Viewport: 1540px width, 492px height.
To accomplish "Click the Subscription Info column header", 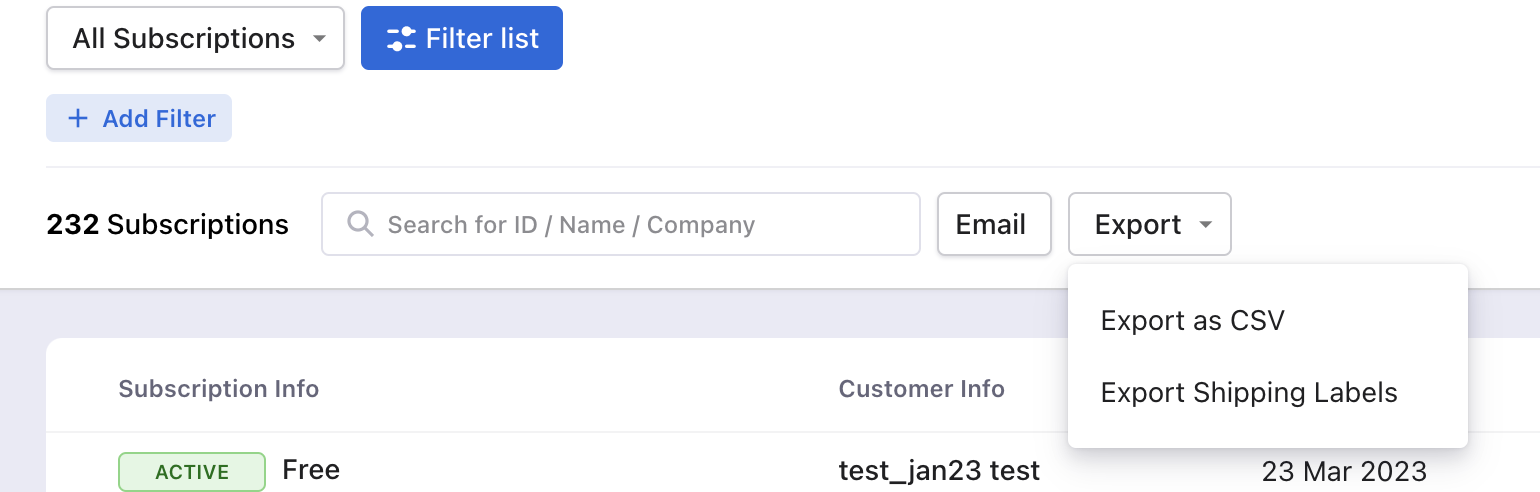I will (219, 389).
